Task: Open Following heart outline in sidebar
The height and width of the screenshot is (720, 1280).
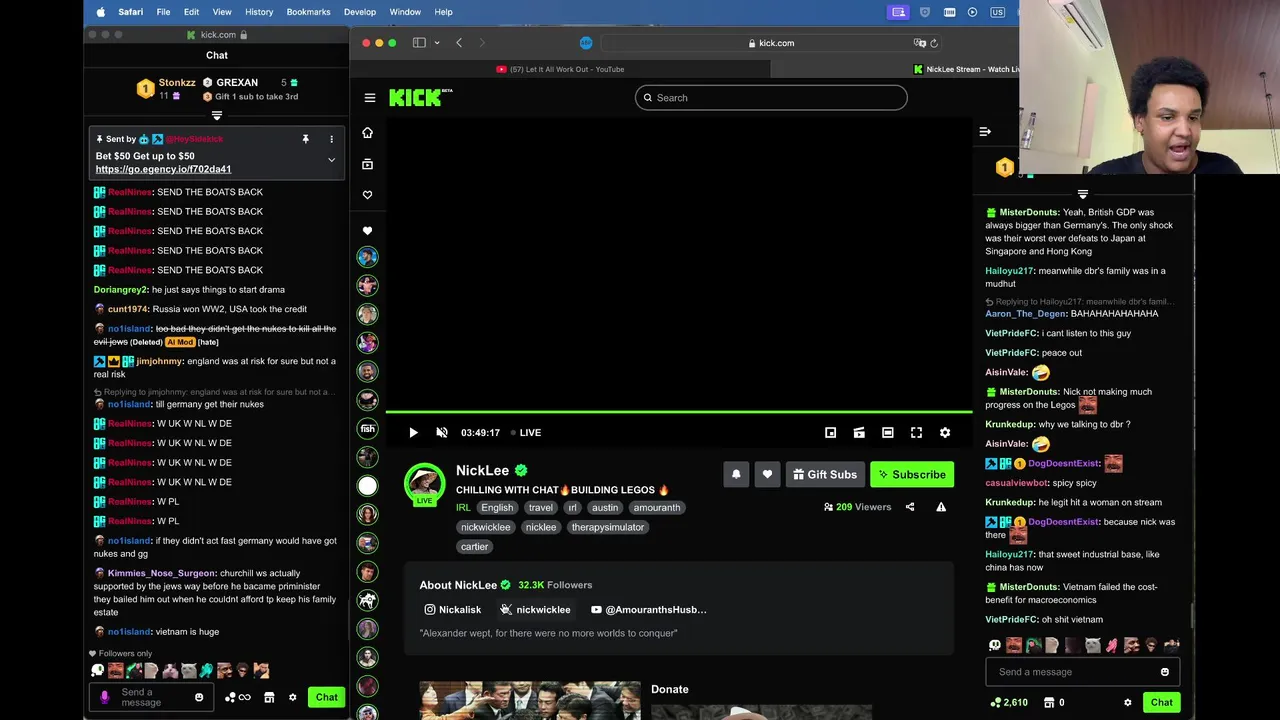Action: click(x=367, y=195)
